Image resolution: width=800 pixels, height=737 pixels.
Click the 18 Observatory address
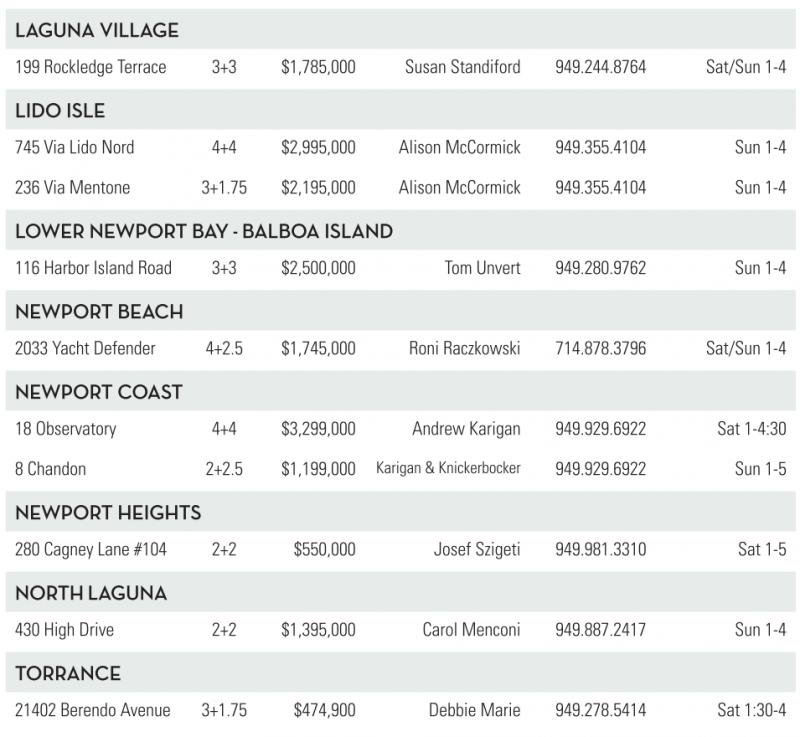coord(66,429)
